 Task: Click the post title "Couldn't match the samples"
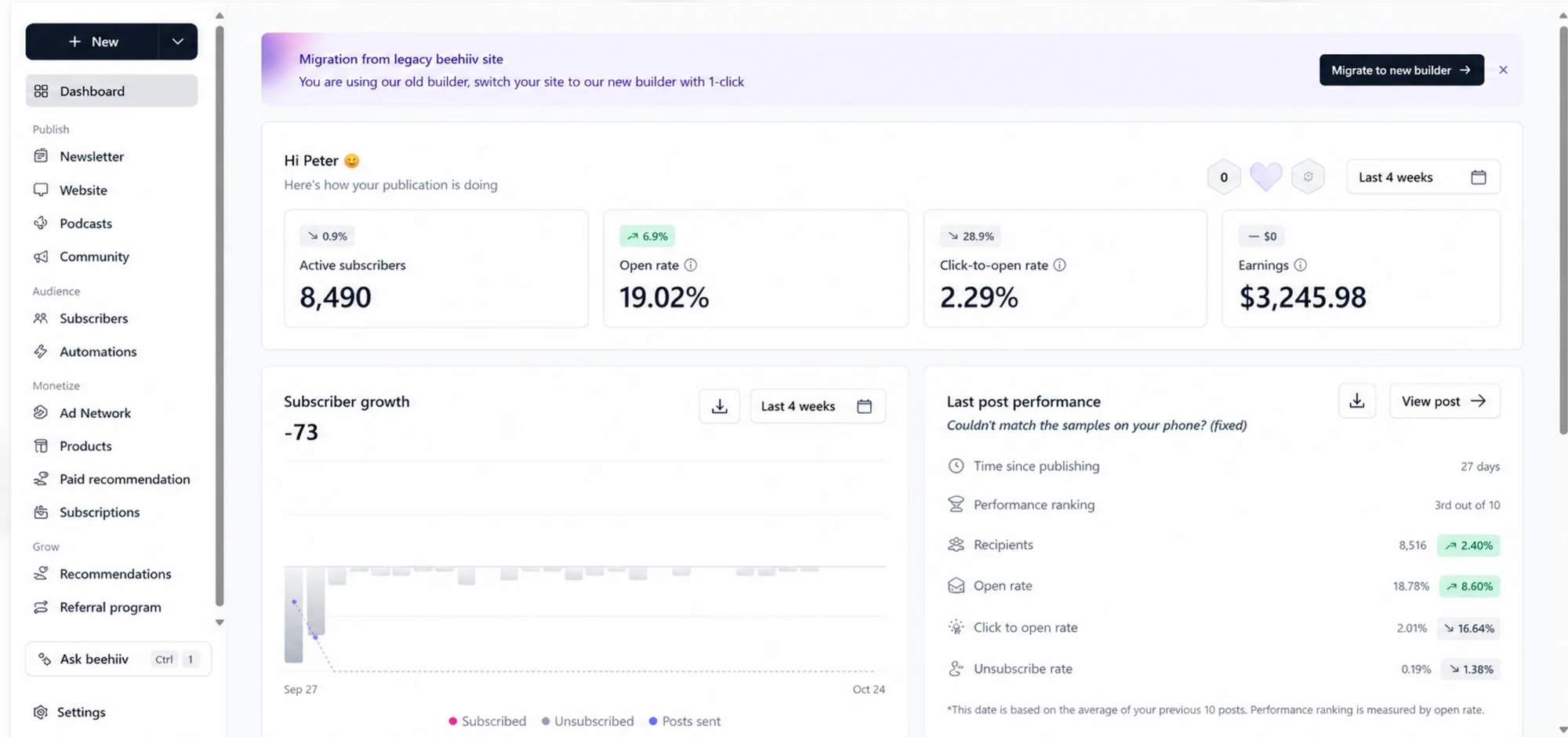(x=1097, y=425)
